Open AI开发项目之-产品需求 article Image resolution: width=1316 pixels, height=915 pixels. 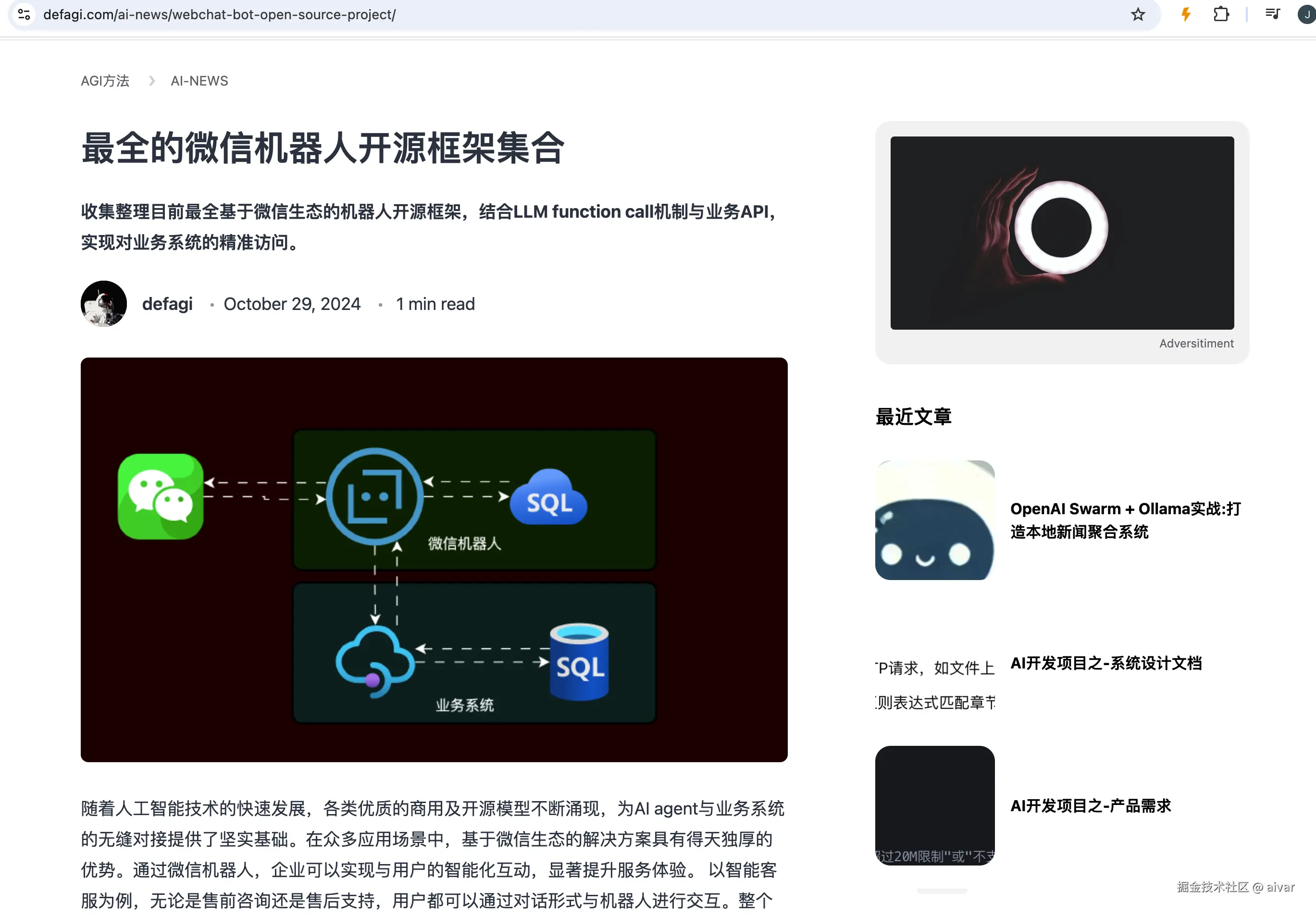(x=1090, y=805)
